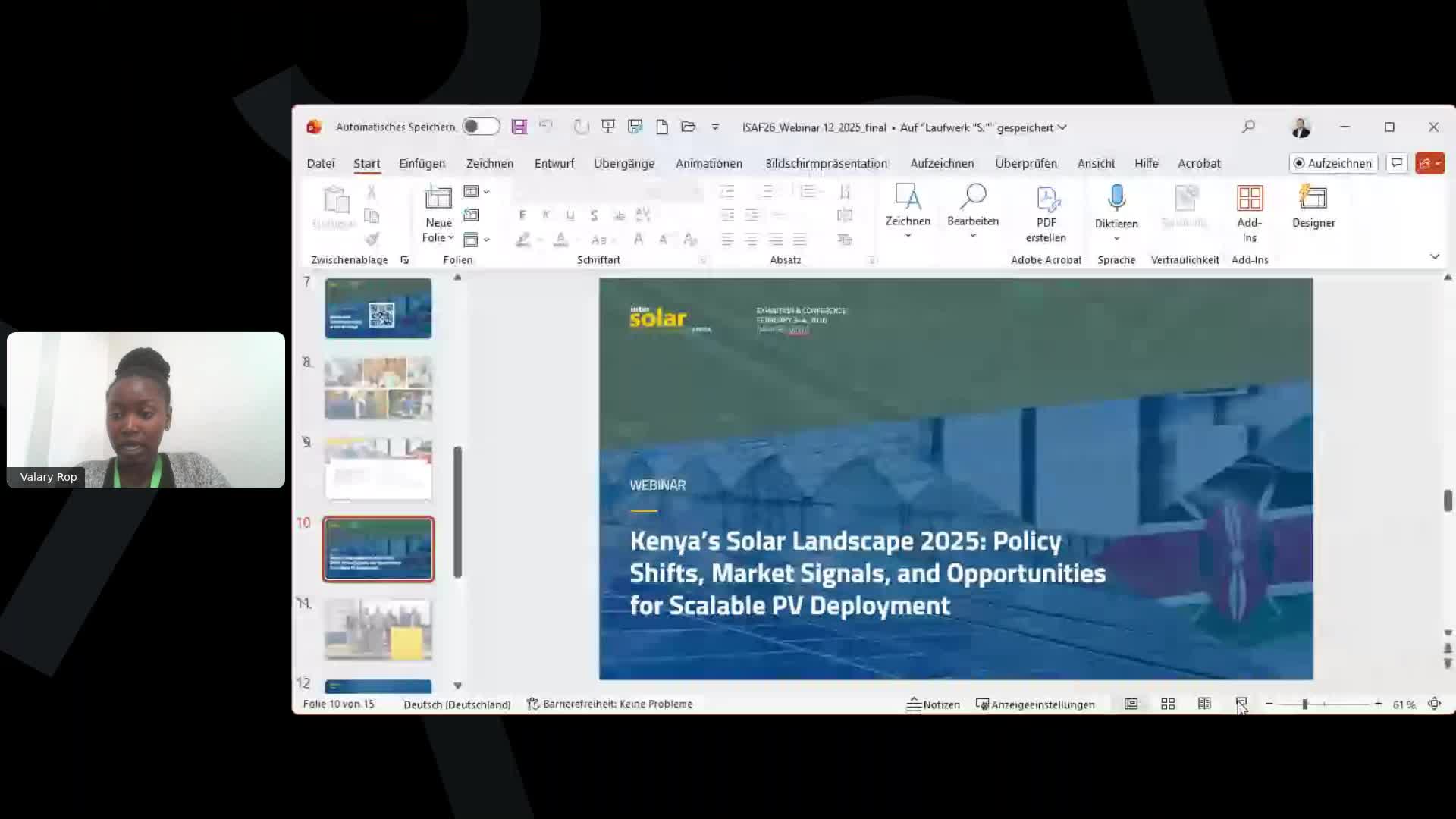Switch to Reading view icon
Image resolution: width=1456 pixels, height=819 pixels.
pos(1204,704)
